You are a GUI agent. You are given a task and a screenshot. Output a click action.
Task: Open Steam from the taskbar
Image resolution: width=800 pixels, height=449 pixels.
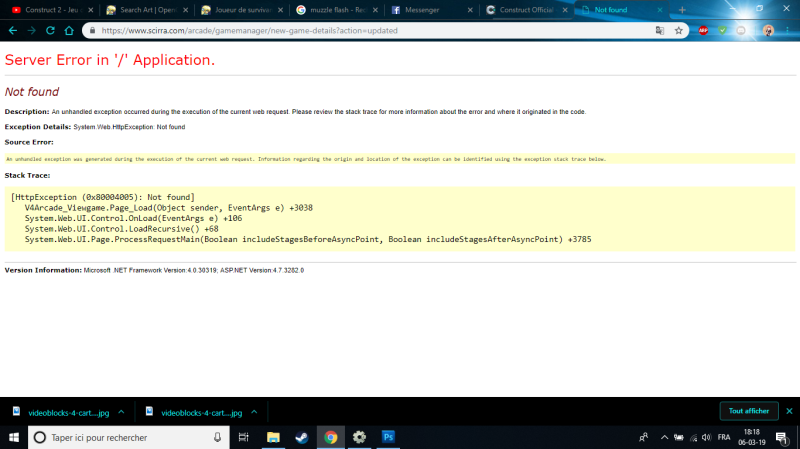302,437
